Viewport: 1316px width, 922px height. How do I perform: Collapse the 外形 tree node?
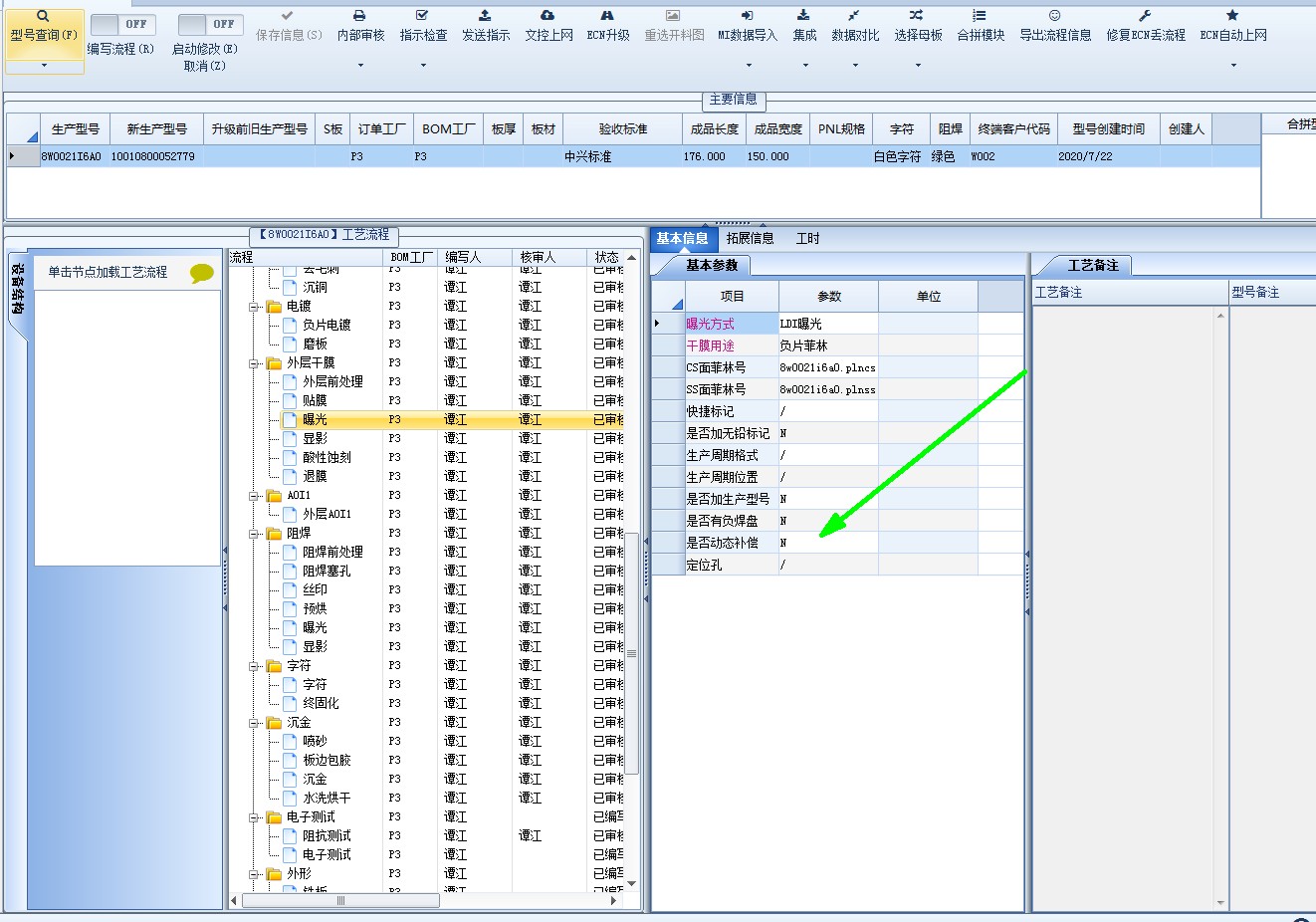click(255, 874)
